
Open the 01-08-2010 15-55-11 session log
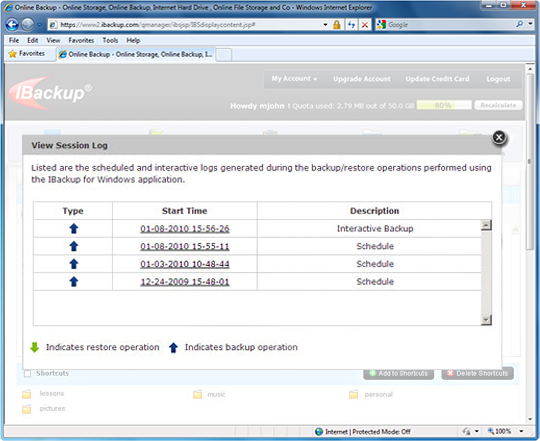(185, 246)
